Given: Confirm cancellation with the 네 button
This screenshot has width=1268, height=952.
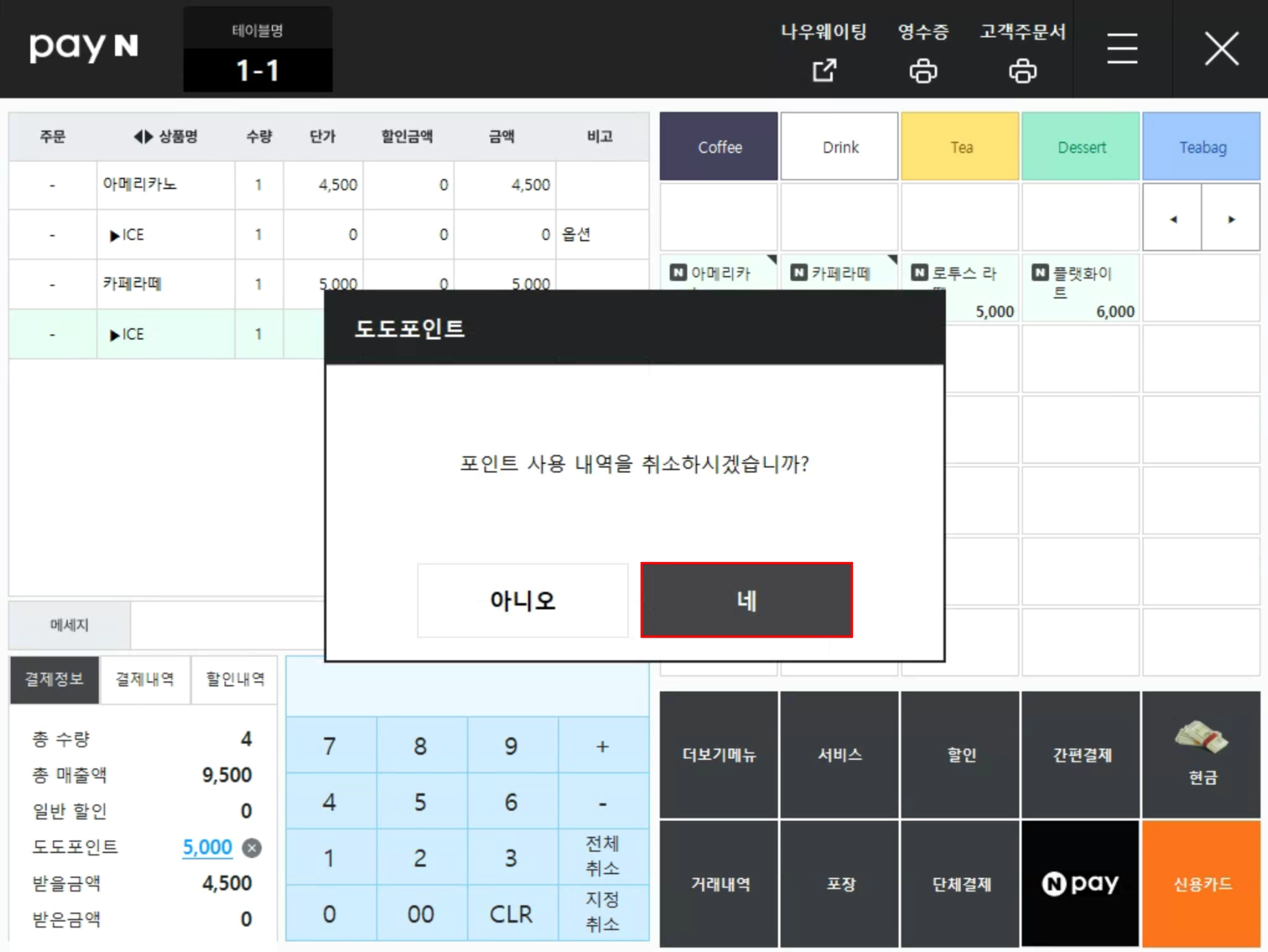Looking at the screenshot, I should [x=746, y=600].
